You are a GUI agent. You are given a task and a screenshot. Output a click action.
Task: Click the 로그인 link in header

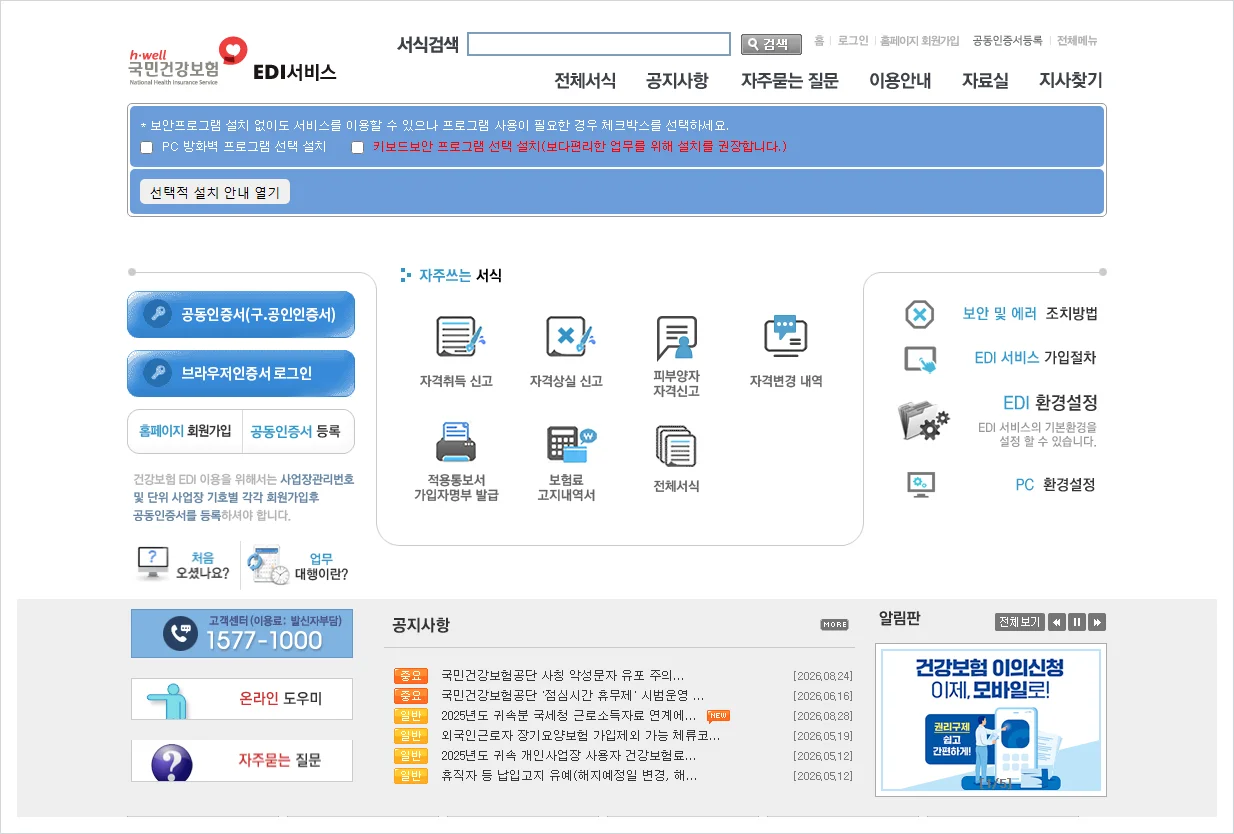853,41
